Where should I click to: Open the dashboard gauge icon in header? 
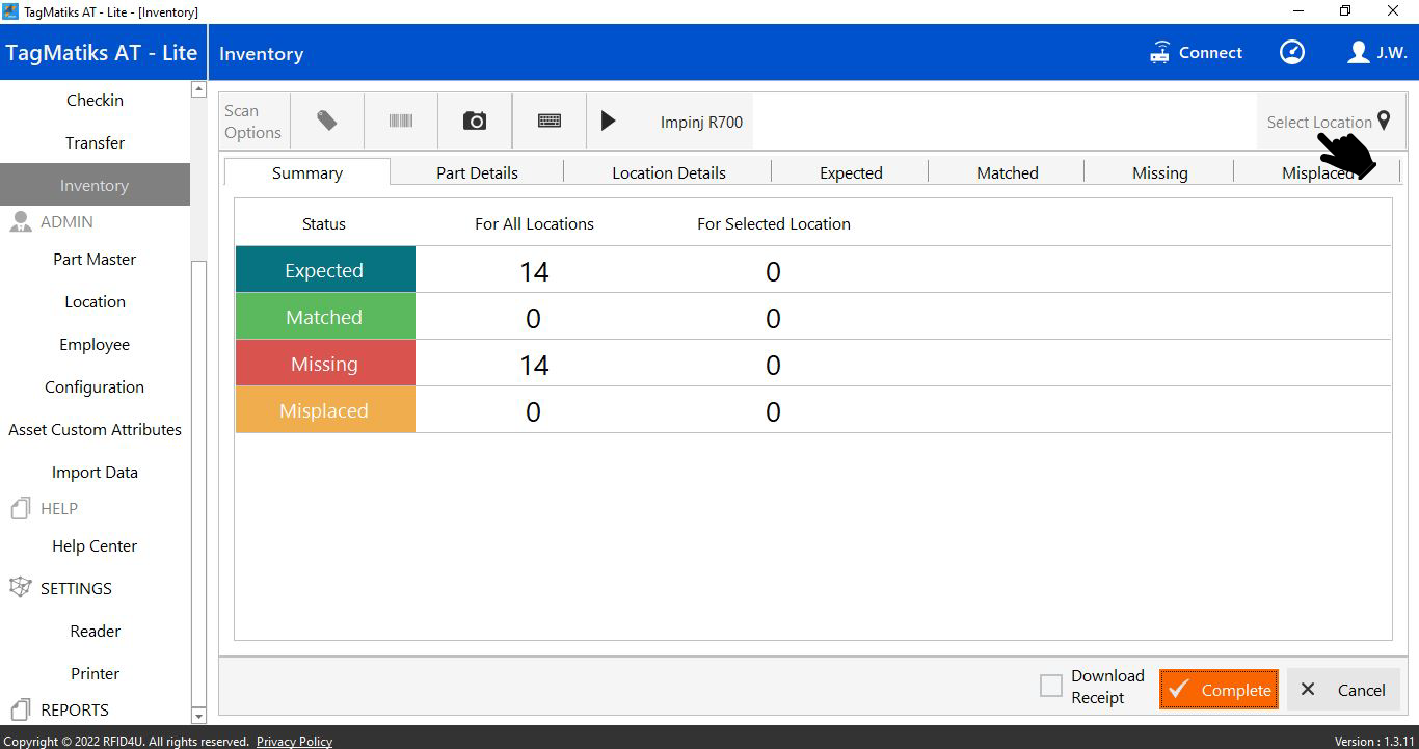(x=1292, y=53)
